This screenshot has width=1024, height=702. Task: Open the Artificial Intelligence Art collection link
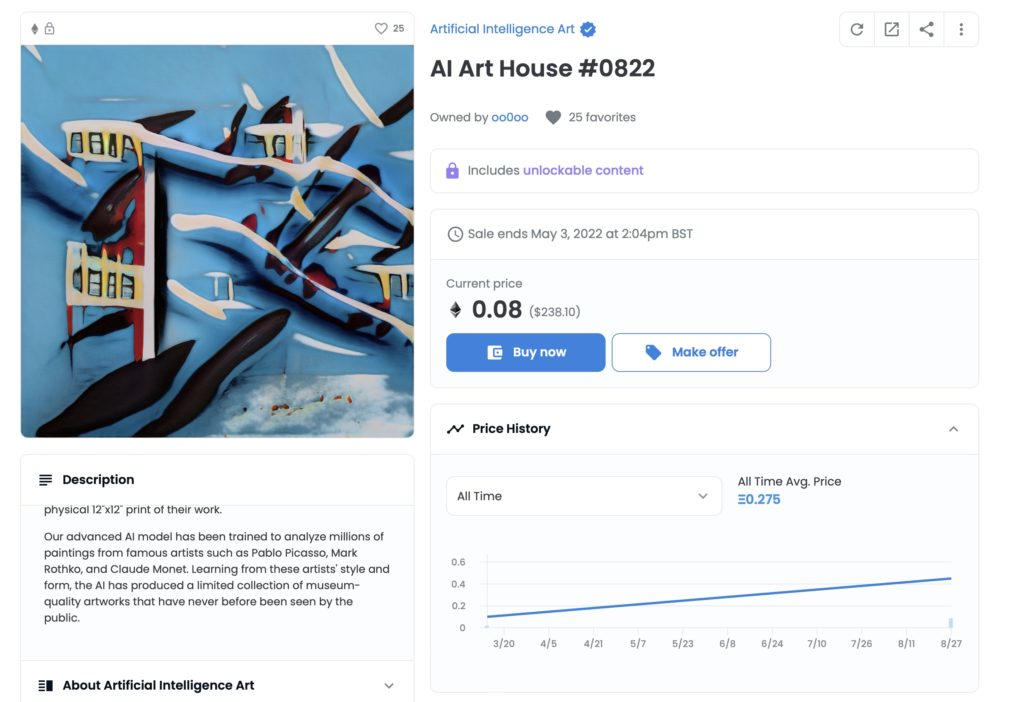502,29
